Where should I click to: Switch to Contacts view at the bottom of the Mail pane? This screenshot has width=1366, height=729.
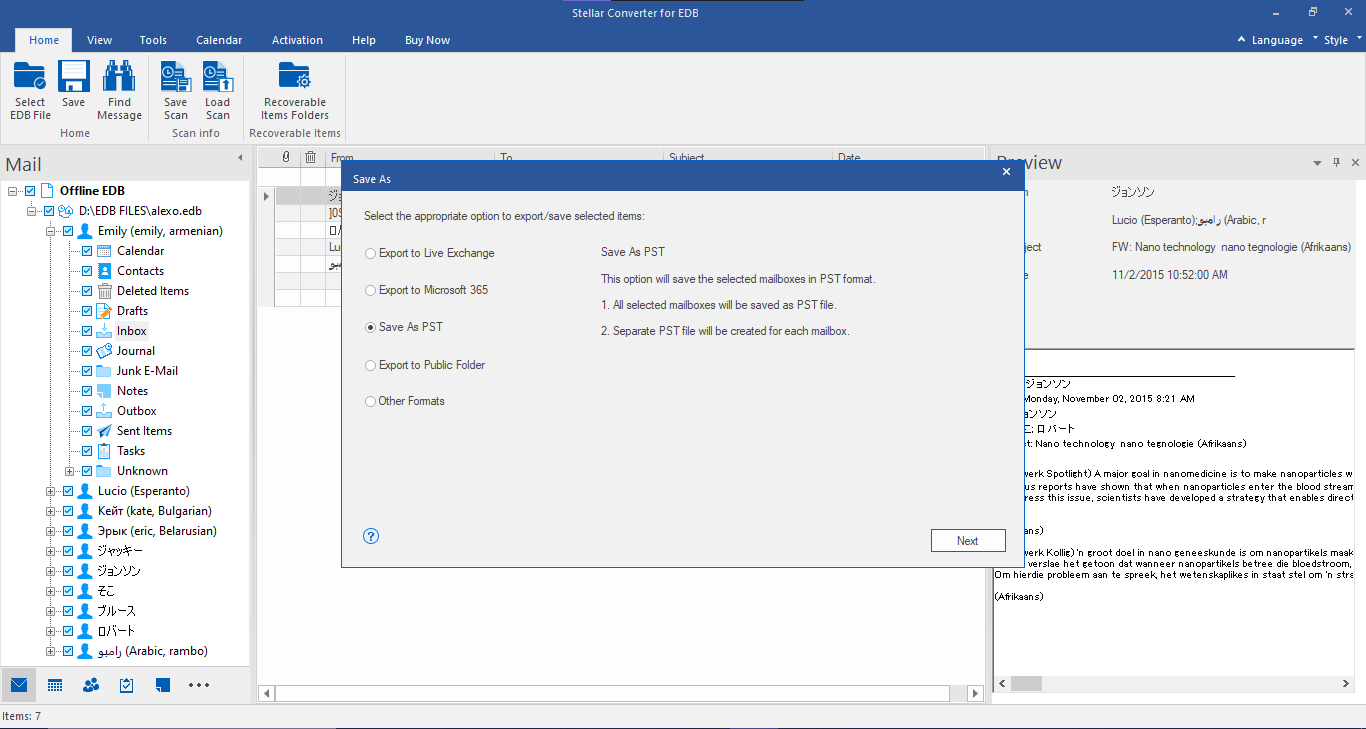[91, 685]
